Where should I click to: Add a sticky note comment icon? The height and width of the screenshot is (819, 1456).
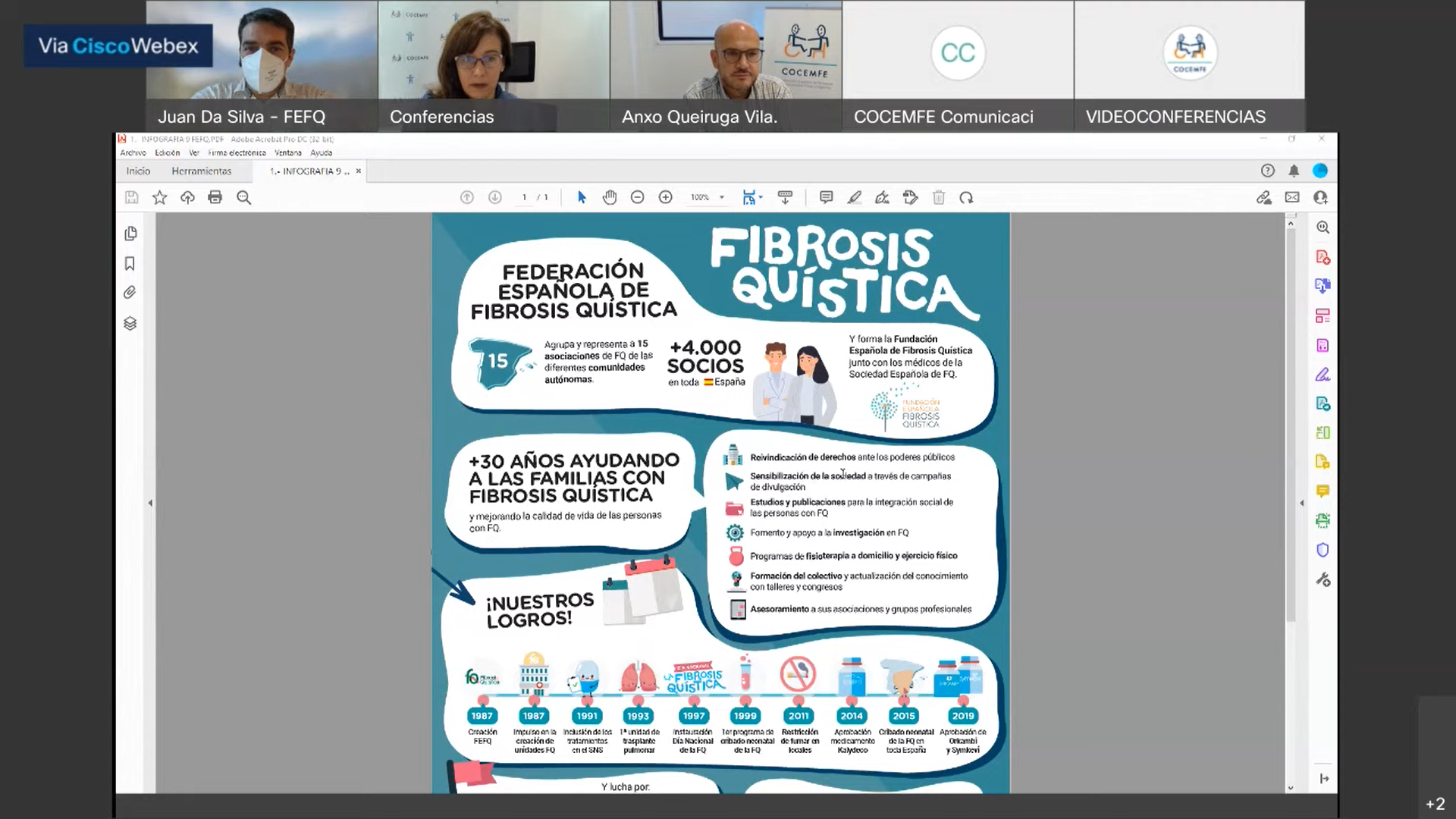click(x=827, y=198)
